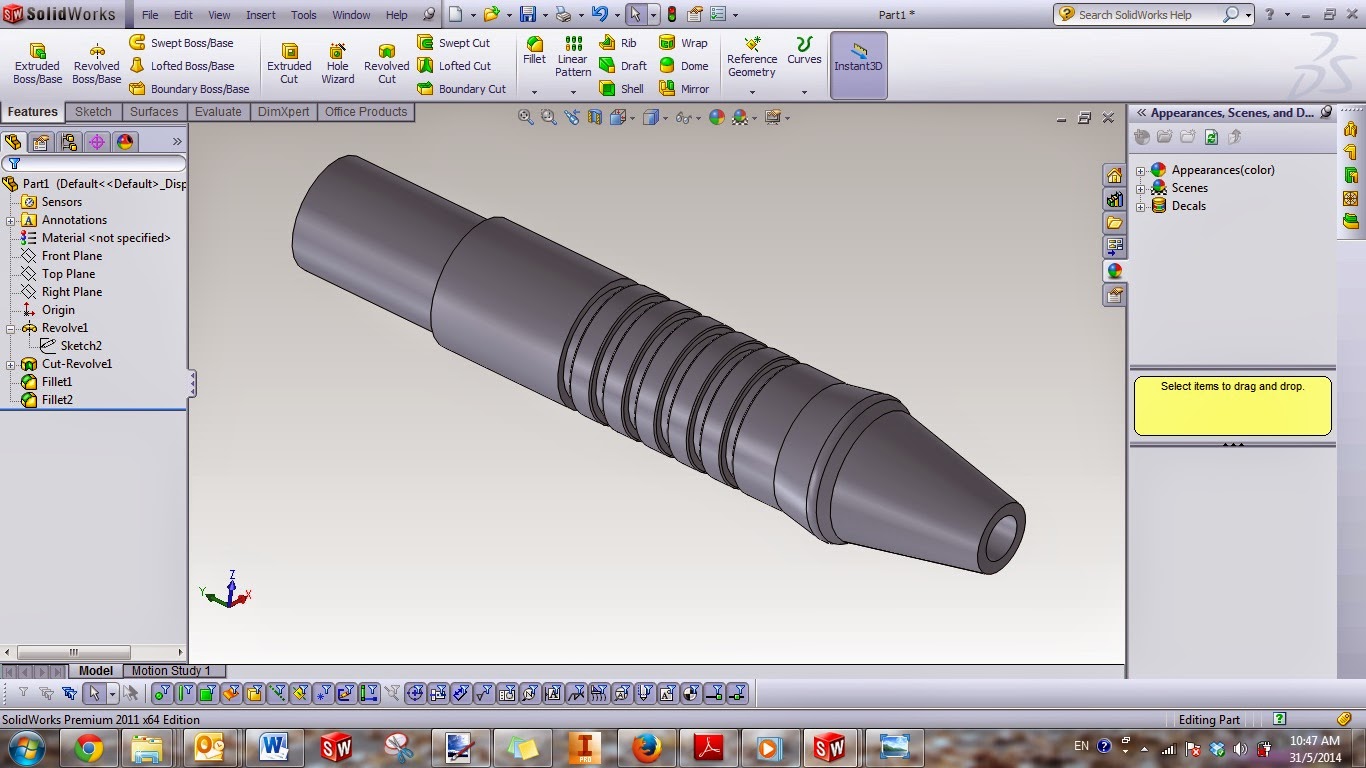Select the Rib tool
1366x768 pixels.
pyautogui.click(x=617, y=43)
